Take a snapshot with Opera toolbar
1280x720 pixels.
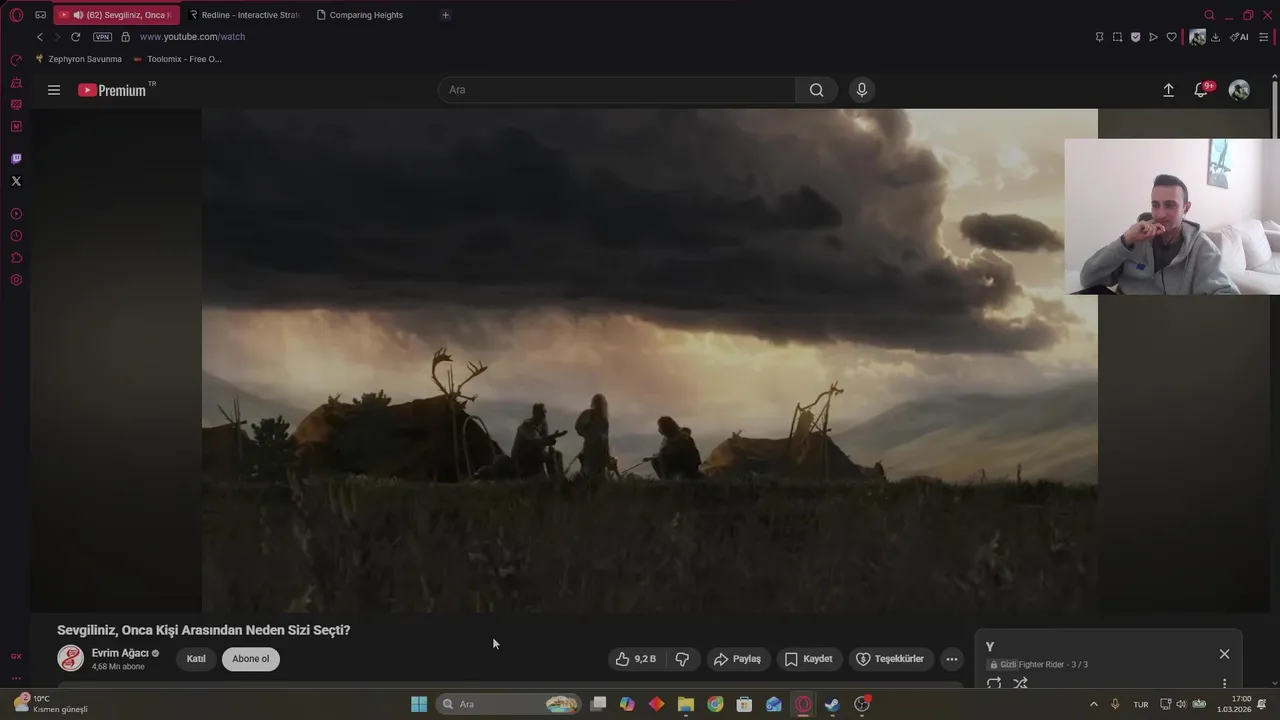tap(1117, 37)
